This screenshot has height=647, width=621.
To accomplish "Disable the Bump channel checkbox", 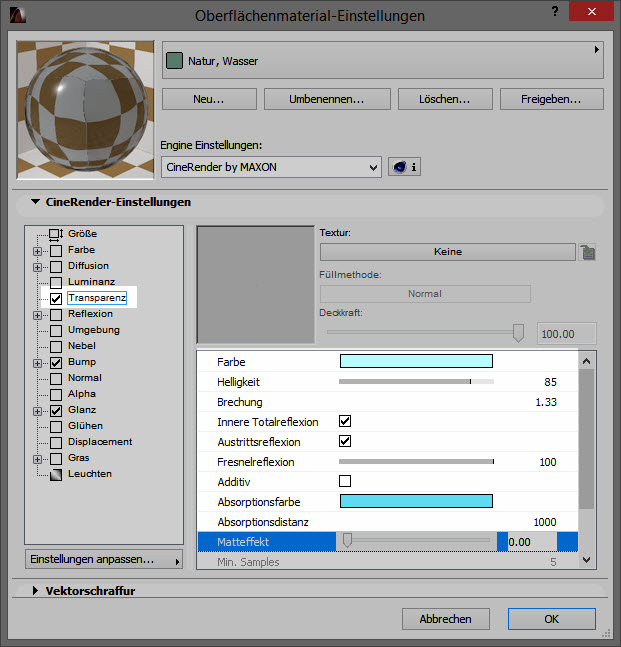I will point(56,363).
